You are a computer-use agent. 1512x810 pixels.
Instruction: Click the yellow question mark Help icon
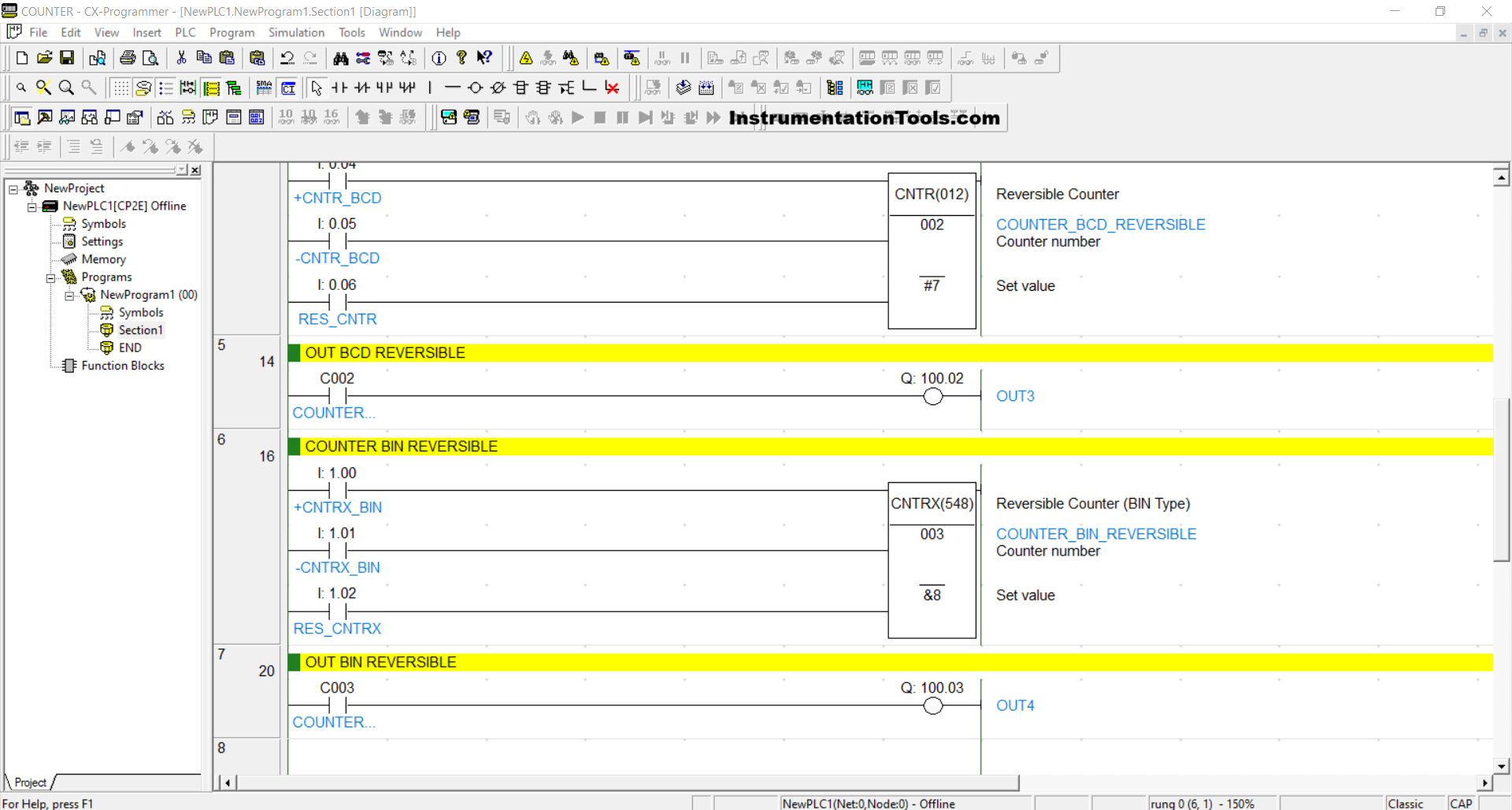click(462, 58)
